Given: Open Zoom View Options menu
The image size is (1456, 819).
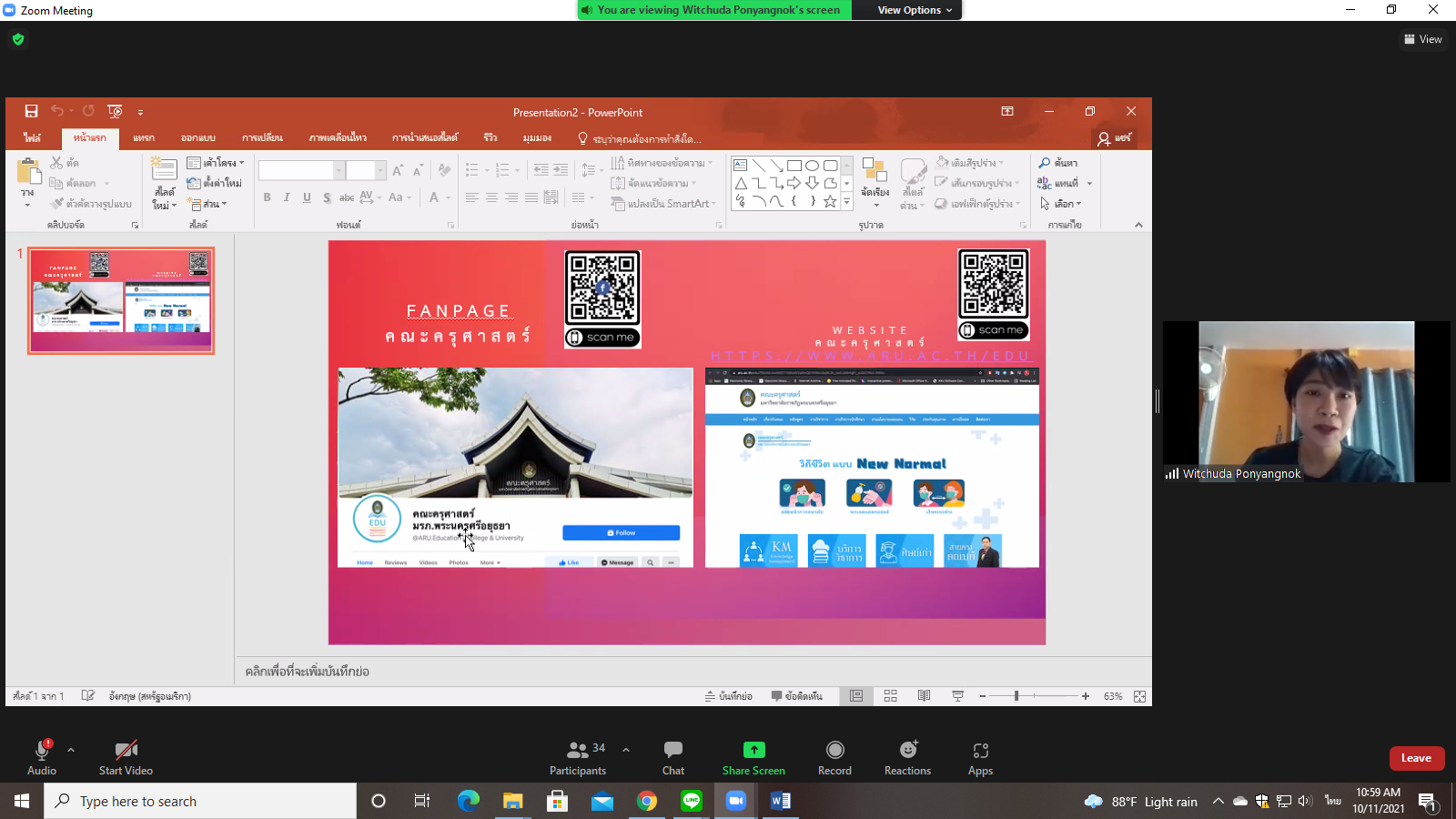Looking at the screenshot, I should [x=915, y=10].
